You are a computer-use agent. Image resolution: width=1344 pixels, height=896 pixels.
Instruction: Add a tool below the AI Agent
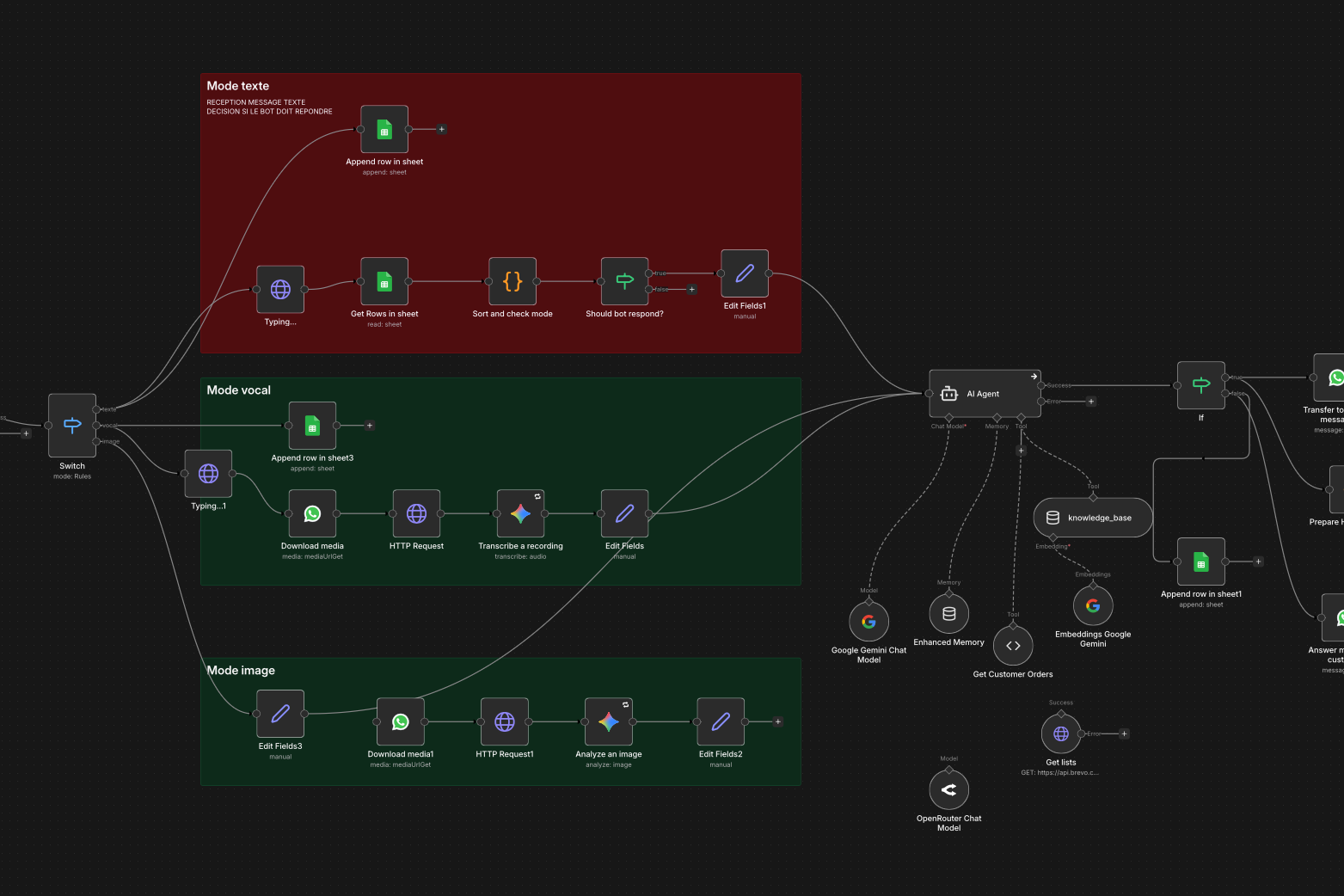[1022, 451]
